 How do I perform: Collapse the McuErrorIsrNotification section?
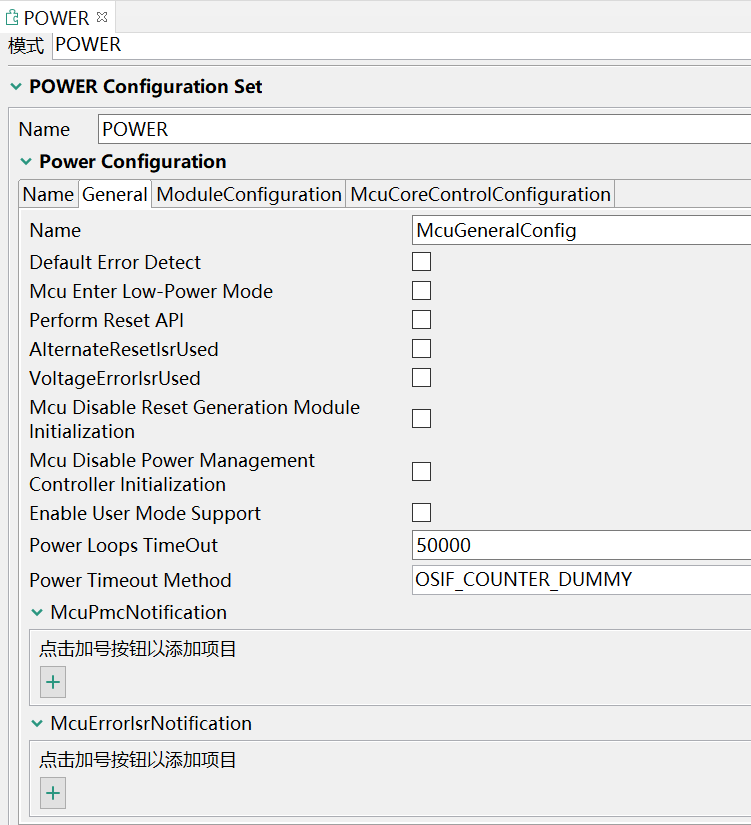pyautogui.click(x=37, y=723)
